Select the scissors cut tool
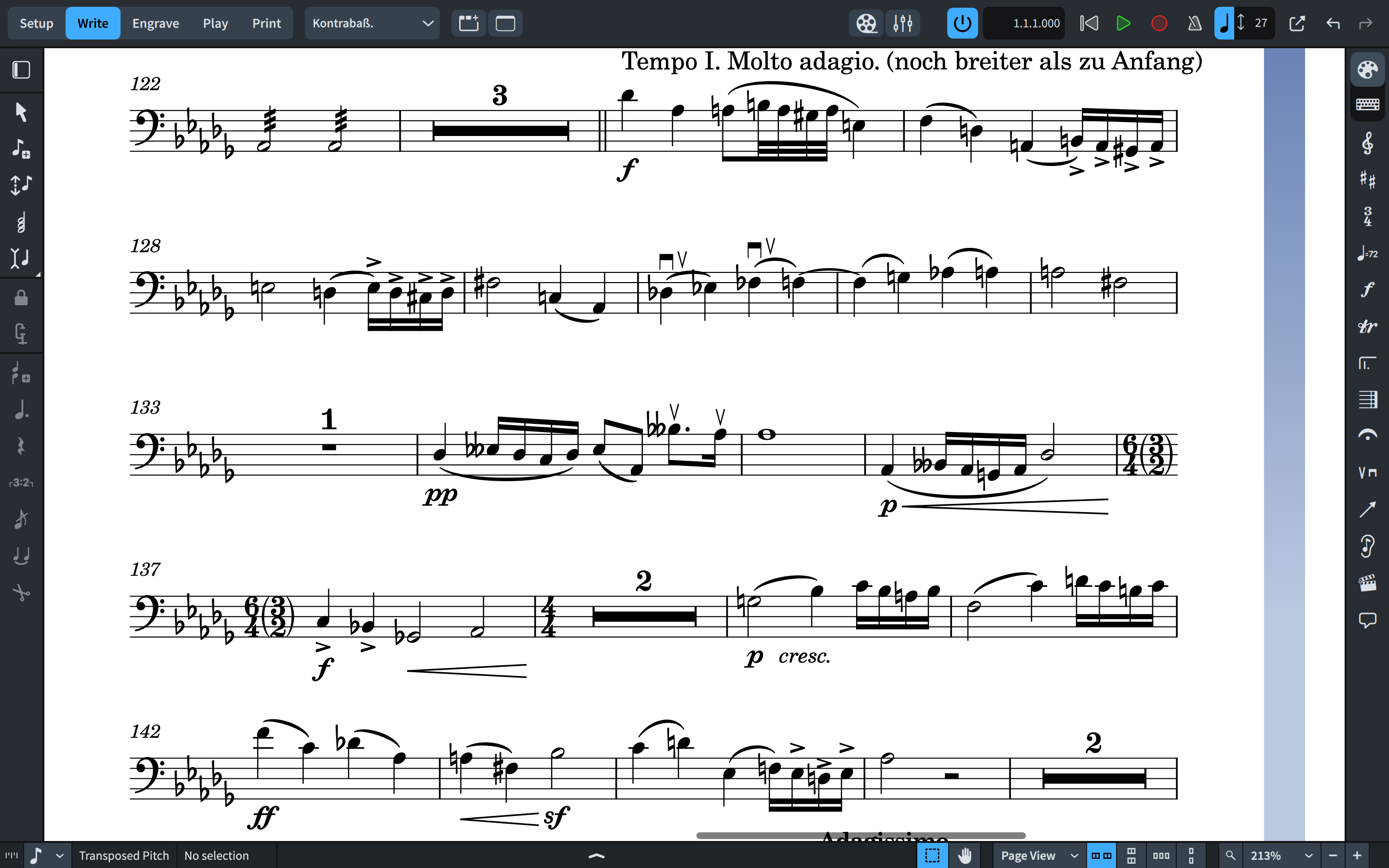1389x868 pixels. (21, 593)
